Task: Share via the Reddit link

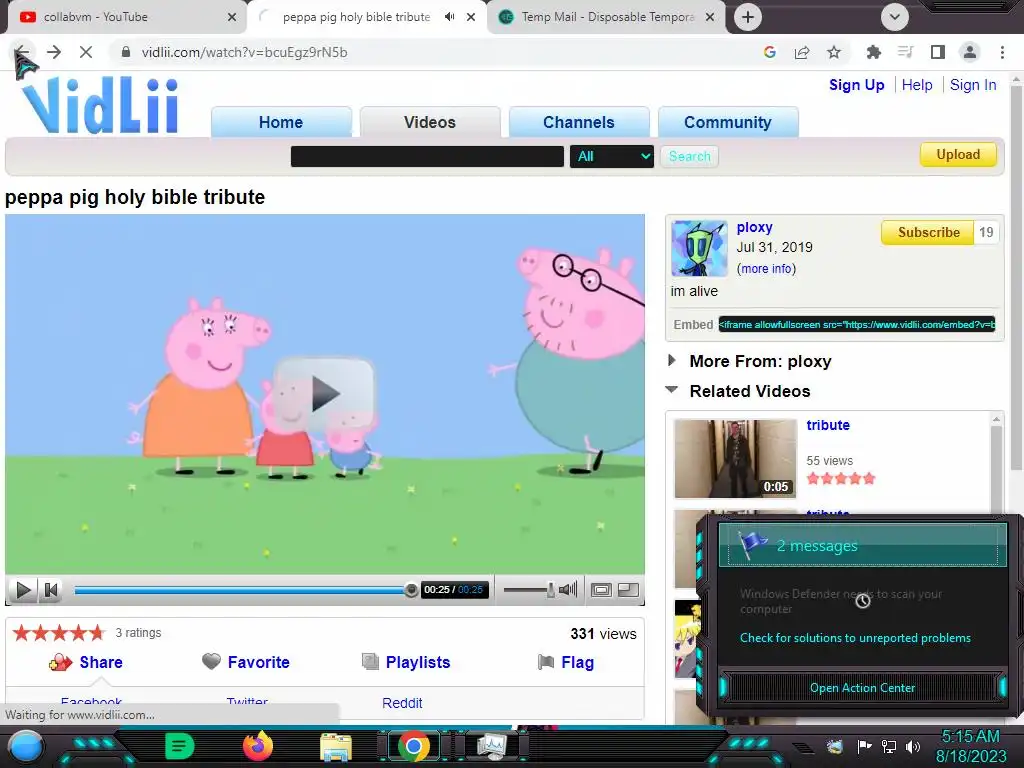Action: (x=402, y=703)
